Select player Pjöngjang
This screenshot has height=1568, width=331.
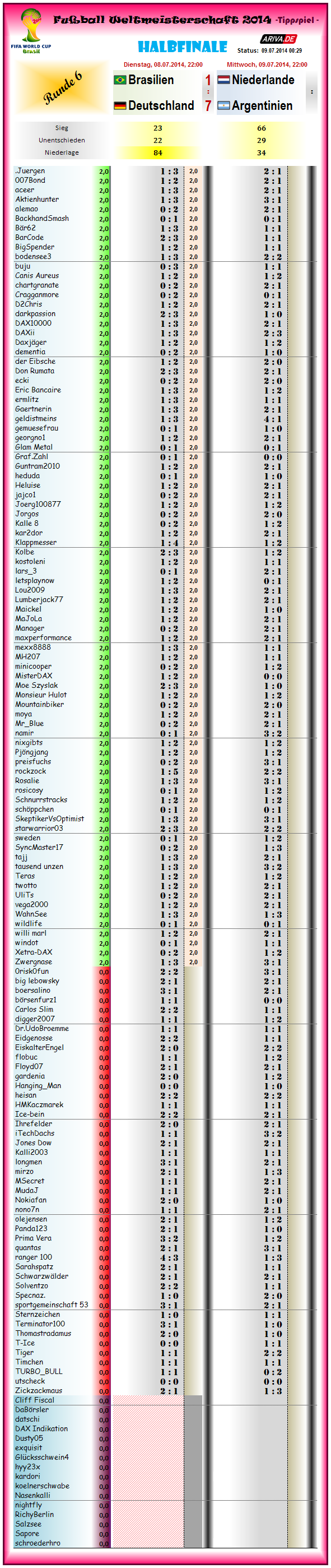pyautogui.click(x=31, y=752)
